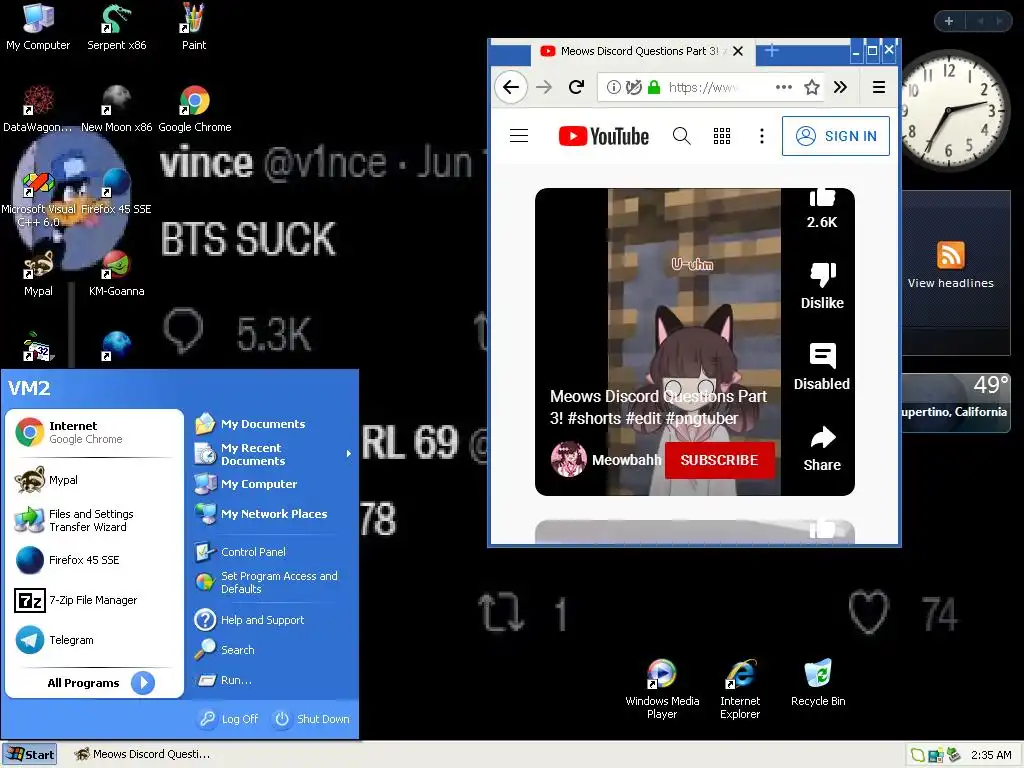Expand My Recent Documents submenu

point(273,454)
